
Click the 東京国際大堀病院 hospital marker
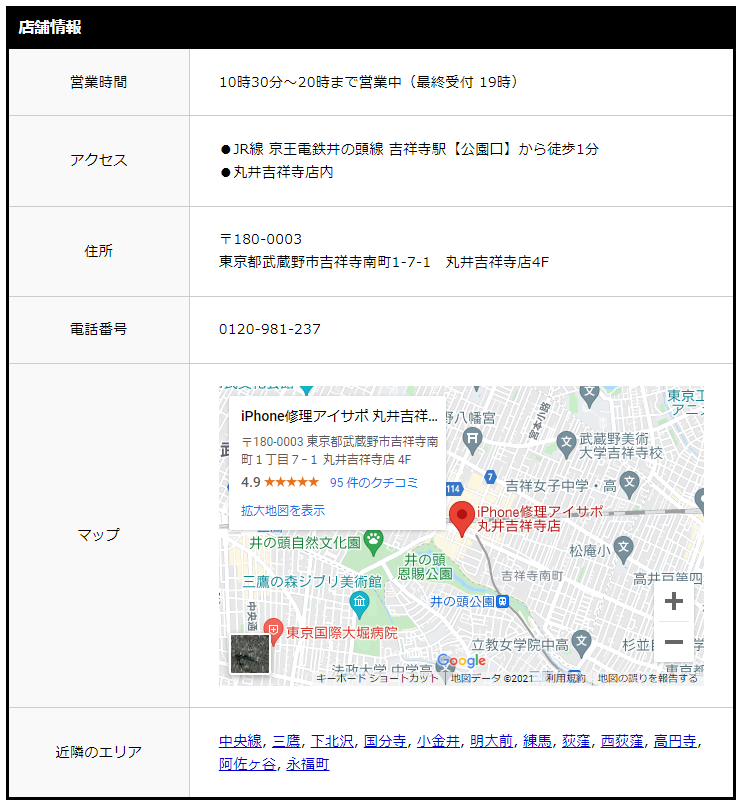pyautogui.click(x=273, y=631)
